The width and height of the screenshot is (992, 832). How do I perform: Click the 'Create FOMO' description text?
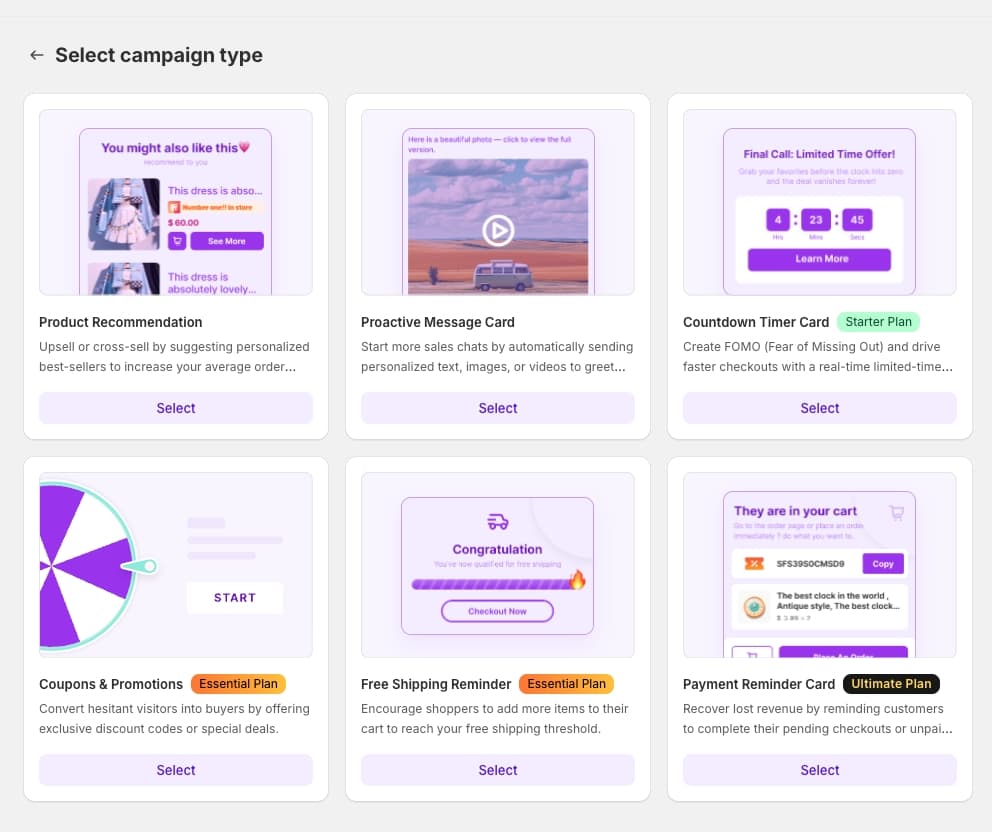pyautogui.click(x=818, y=357)
